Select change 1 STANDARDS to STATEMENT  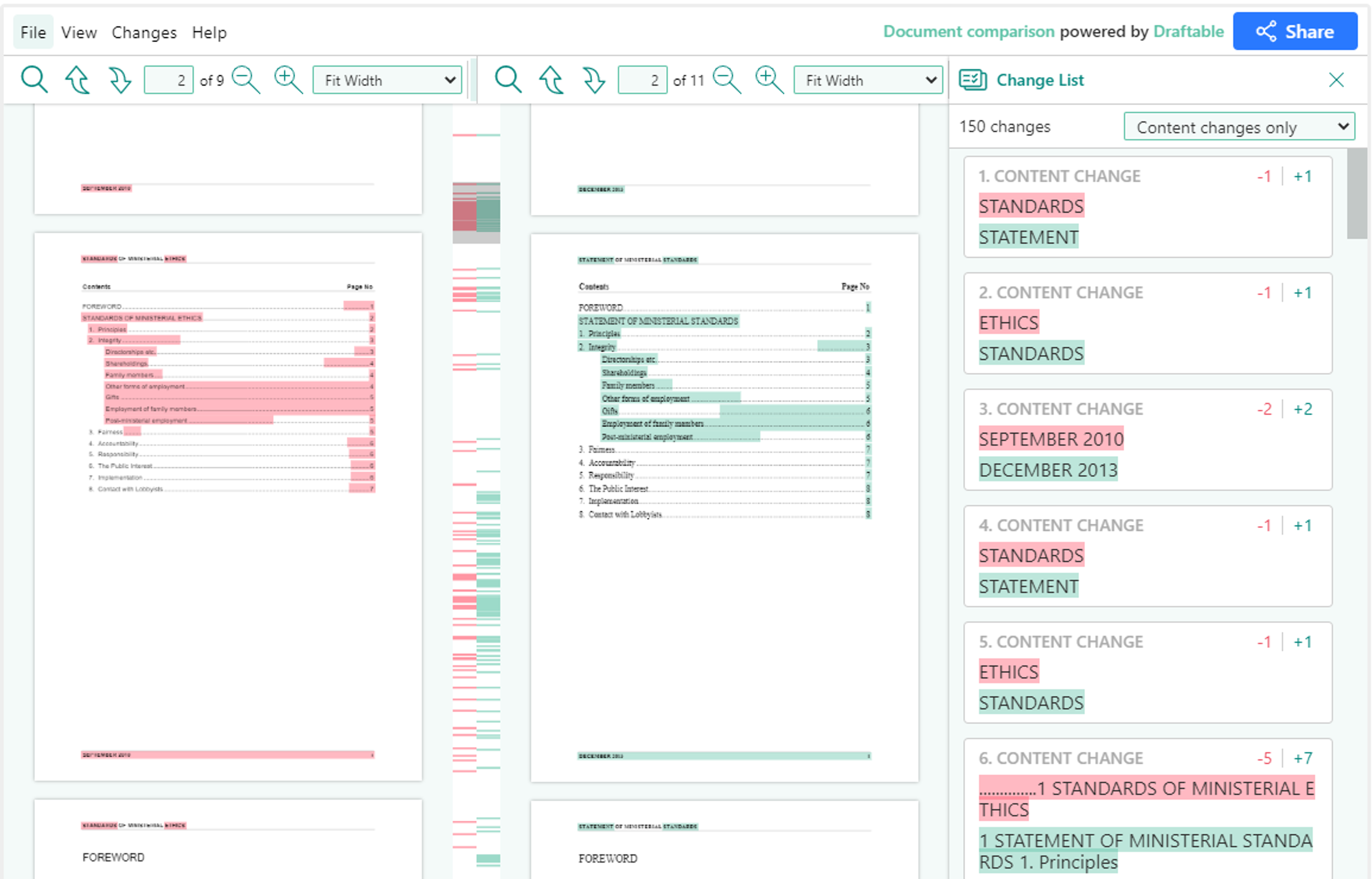(x=1148, y=207)
